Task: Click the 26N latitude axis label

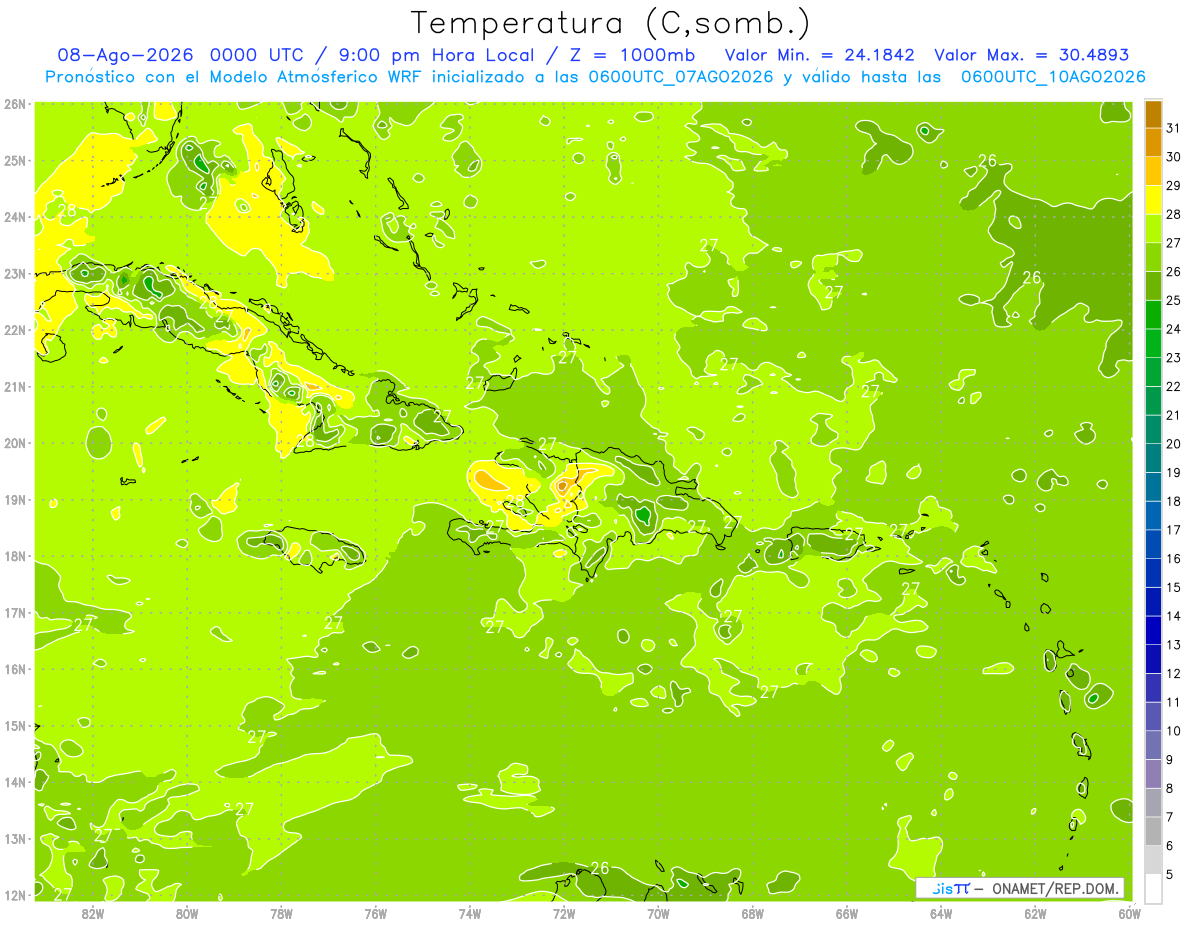Action: [15, 104]
